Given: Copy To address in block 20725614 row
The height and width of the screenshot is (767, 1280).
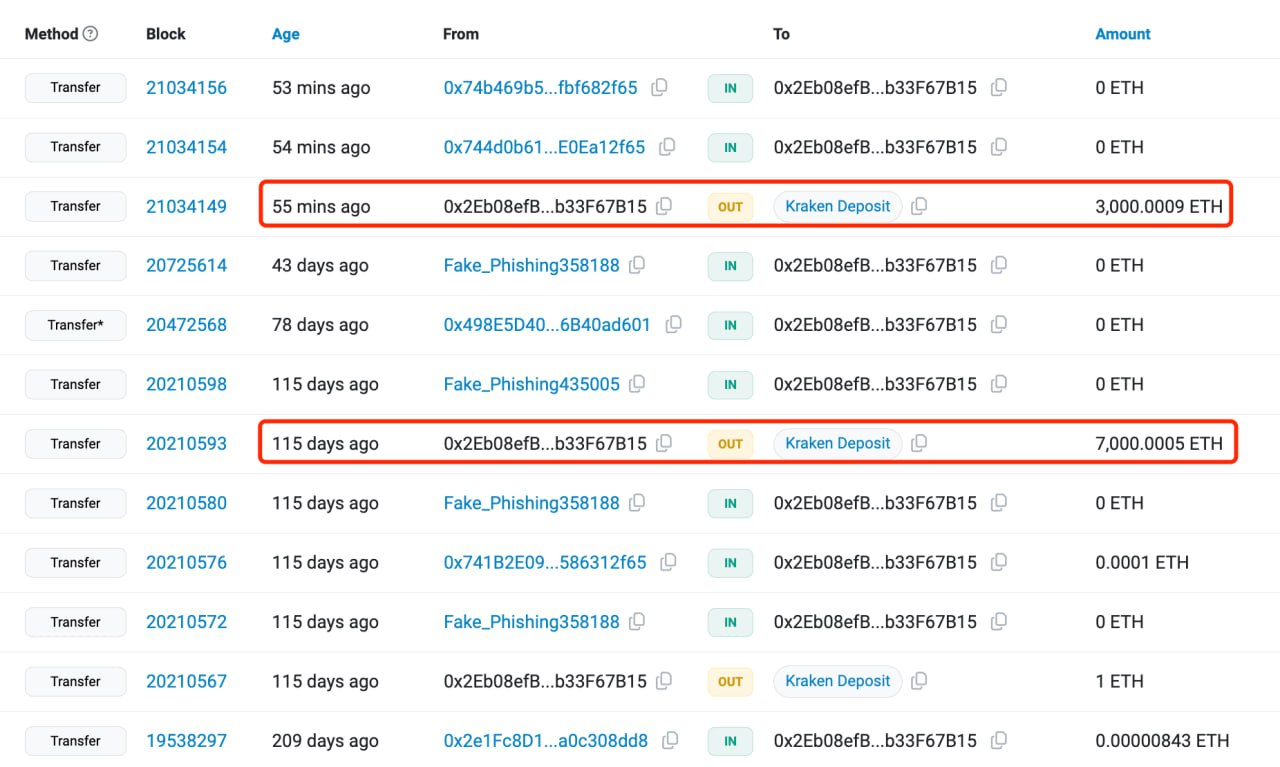Looking at the screenshot, I should [998, 266].
